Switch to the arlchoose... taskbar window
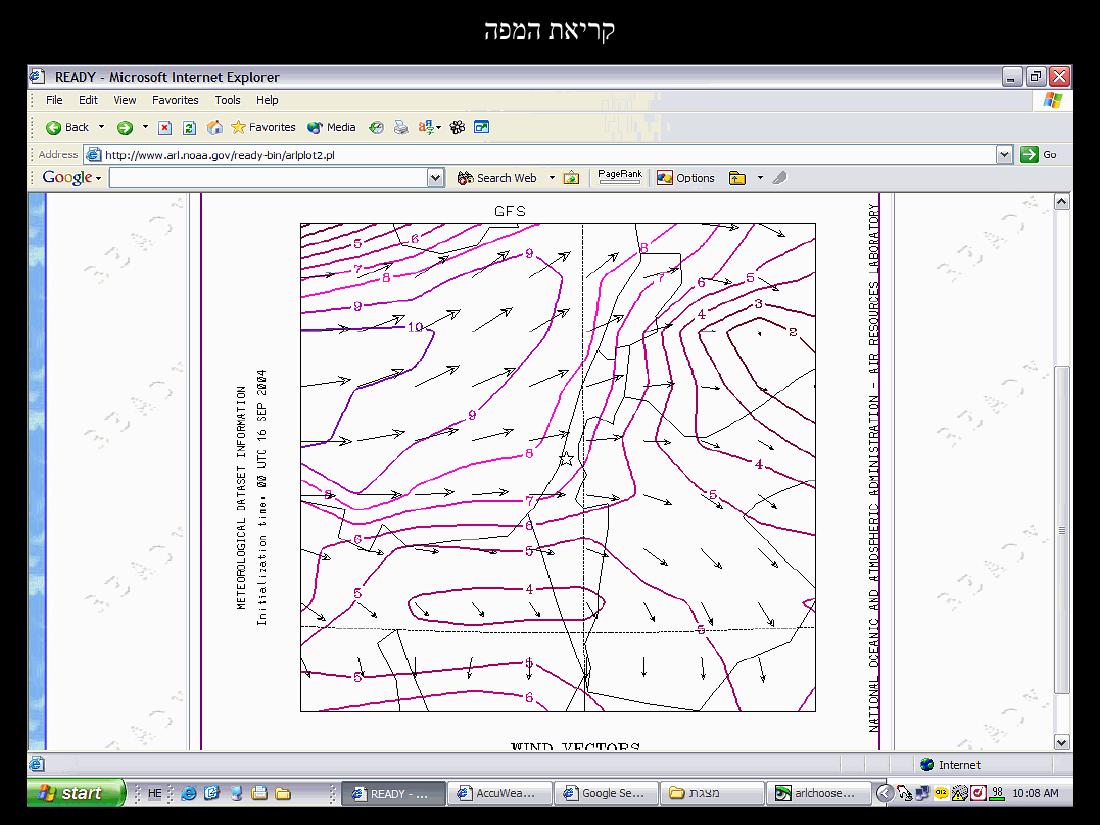 tap(818, 793)
